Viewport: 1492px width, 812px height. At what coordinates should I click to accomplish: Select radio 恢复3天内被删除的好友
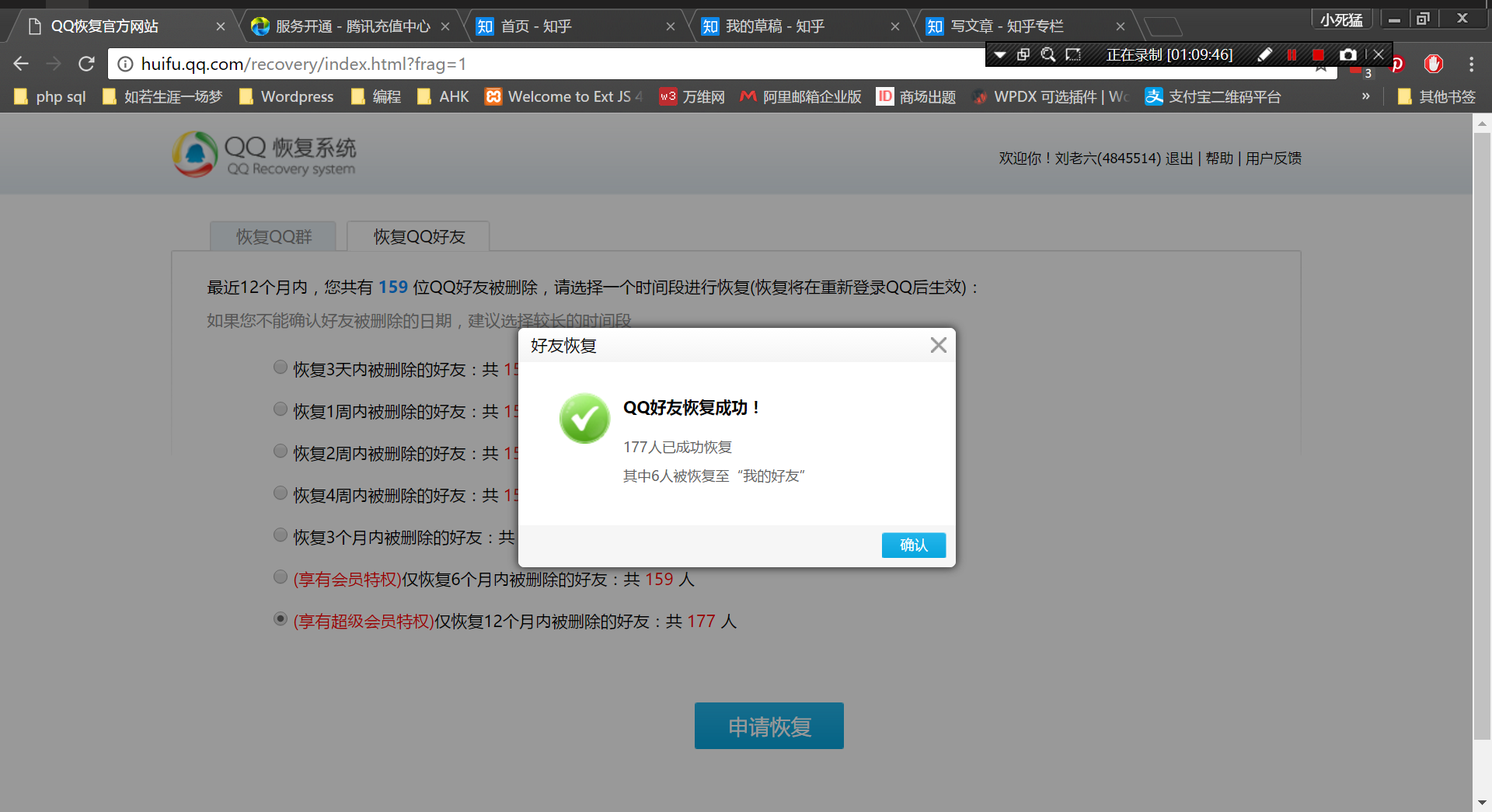coord(281,368)
